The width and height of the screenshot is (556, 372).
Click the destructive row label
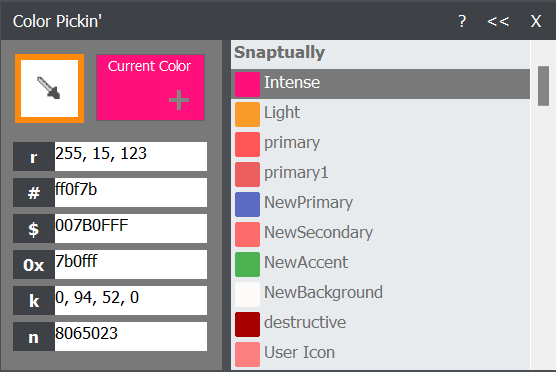(305, 323)
